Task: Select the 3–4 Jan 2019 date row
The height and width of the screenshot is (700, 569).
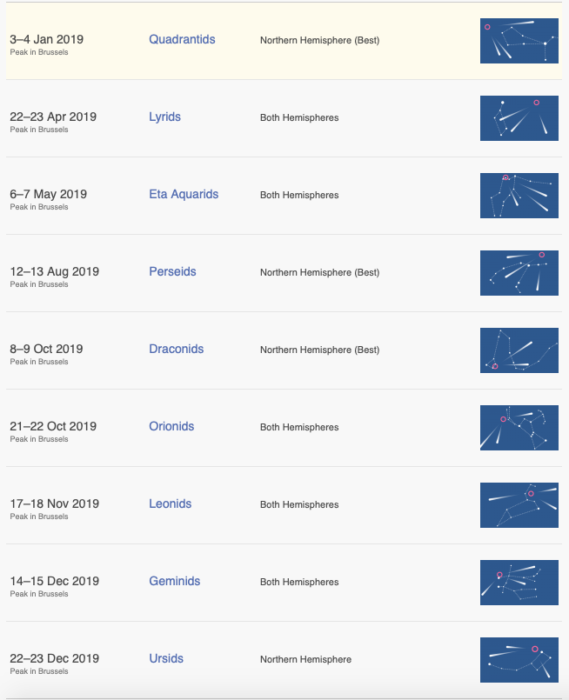Action: click(x=284, y=41)
